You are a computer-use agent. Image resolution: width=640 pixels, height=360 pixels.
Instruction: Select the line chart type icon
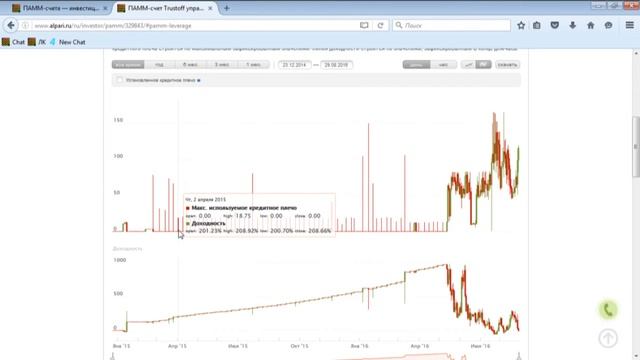468,64
